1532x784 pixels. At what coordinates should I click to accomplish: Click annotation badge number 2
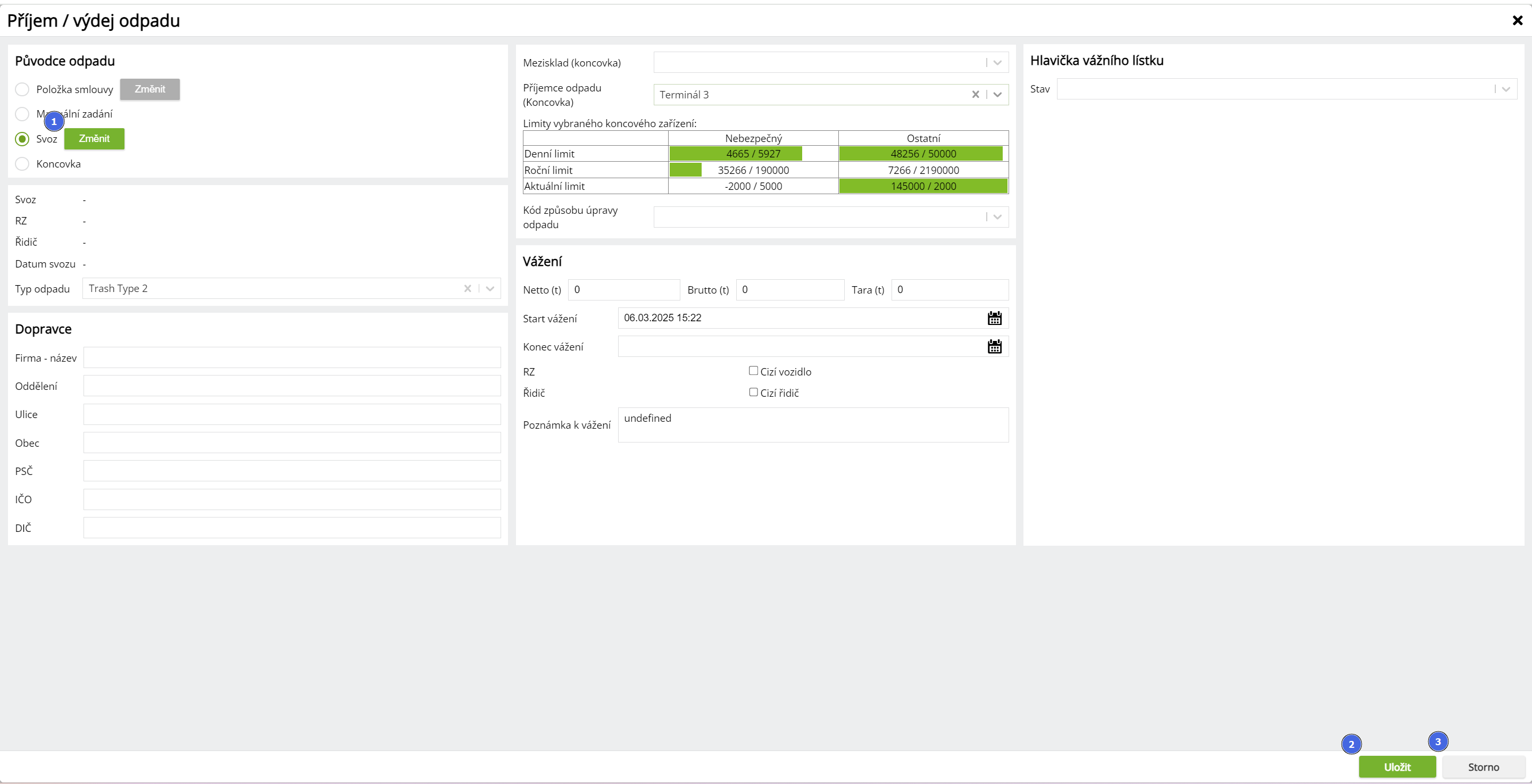coord(1351,744)
